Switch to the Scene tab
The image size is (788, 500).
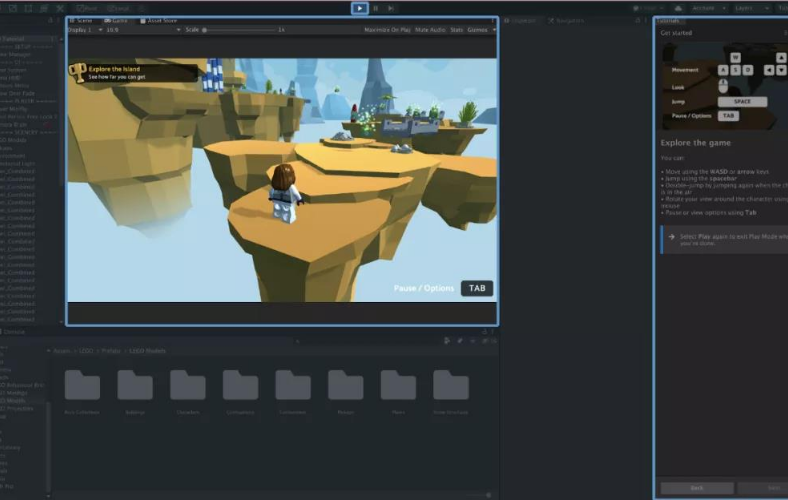[x=81, y=21]
